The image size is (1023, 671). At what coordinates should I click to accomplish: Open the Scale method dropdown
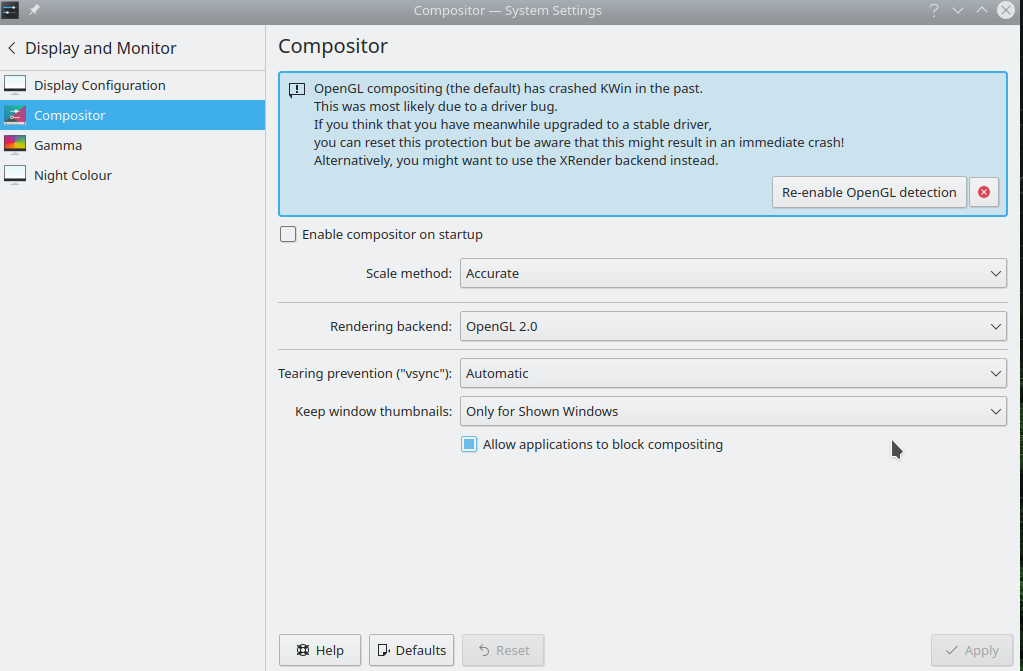pos(733,273)
